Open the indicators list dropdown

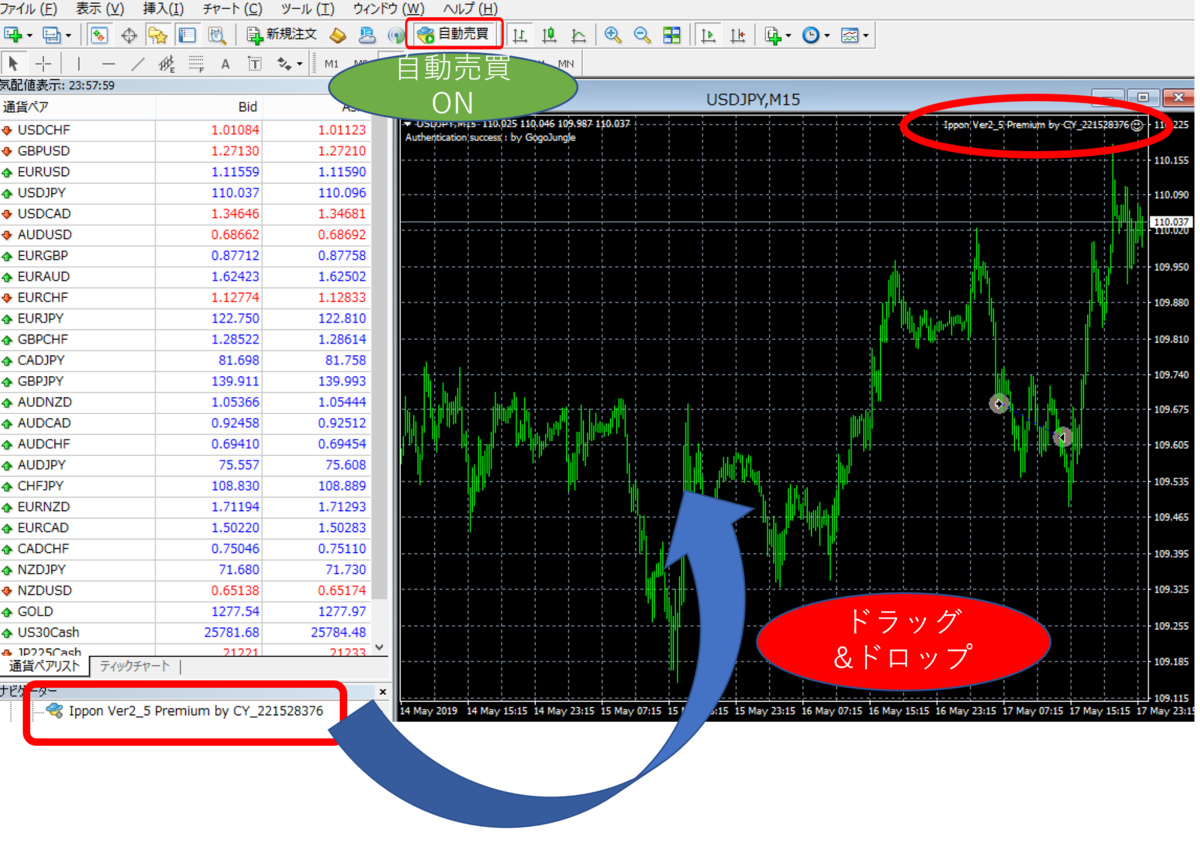pos(777,35)
